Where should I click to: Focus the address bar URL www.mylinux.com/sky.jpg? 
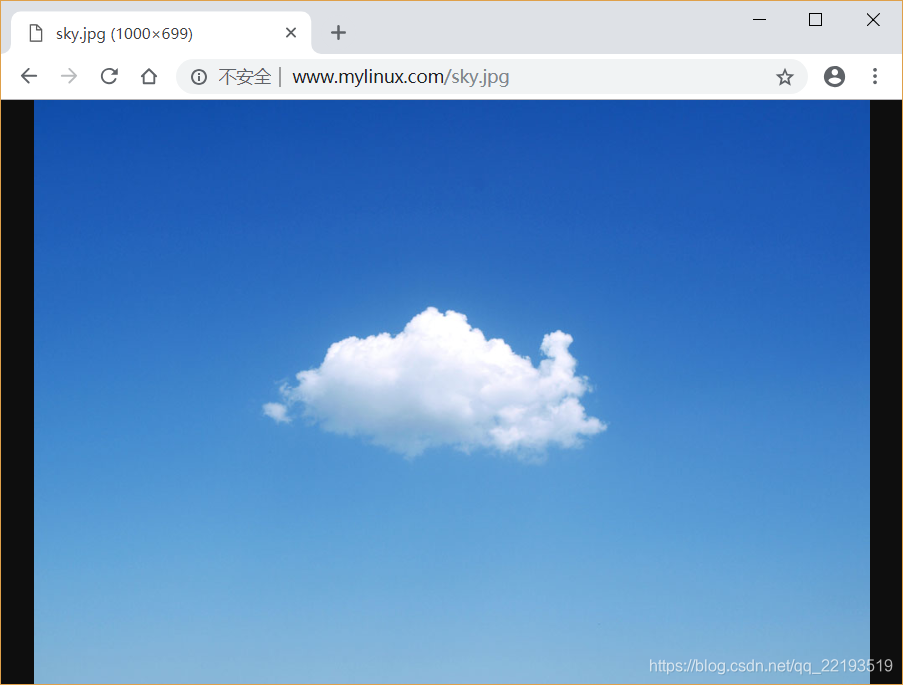tap(401, 77)
